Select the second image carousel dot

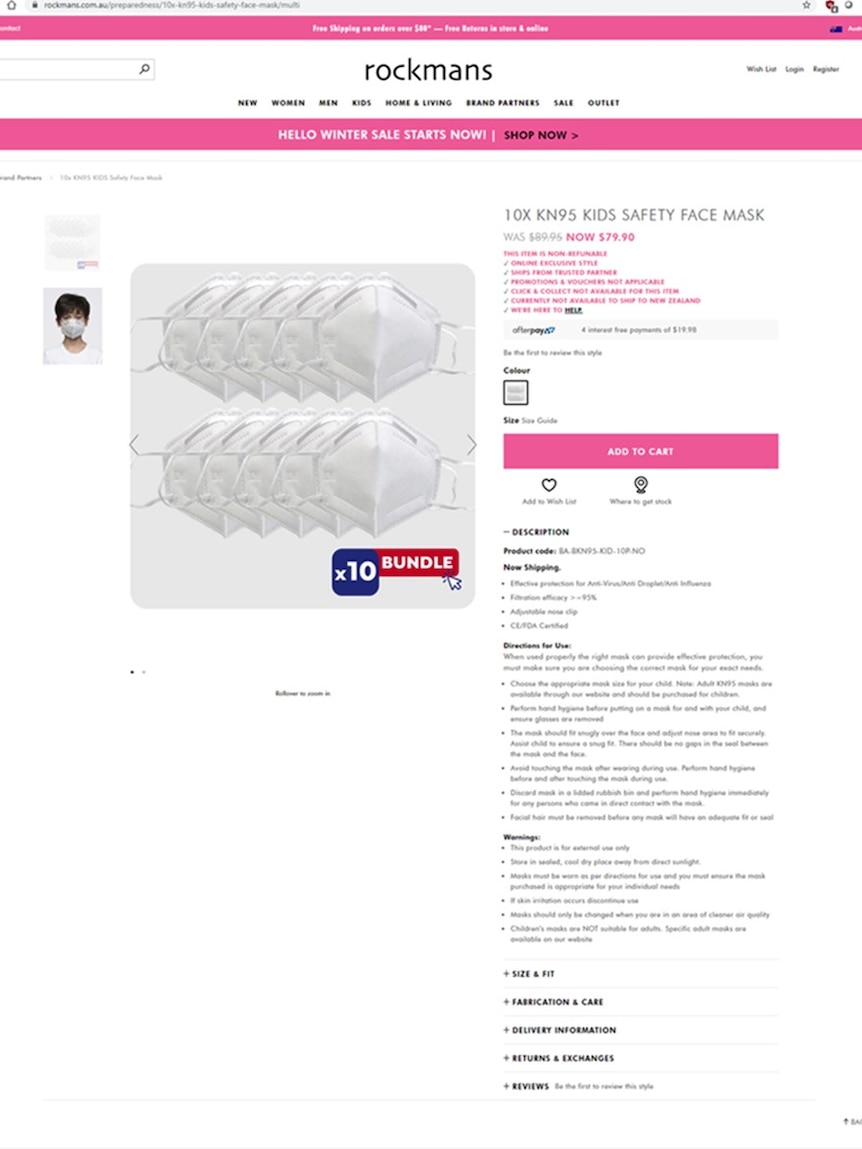[144, 672]
